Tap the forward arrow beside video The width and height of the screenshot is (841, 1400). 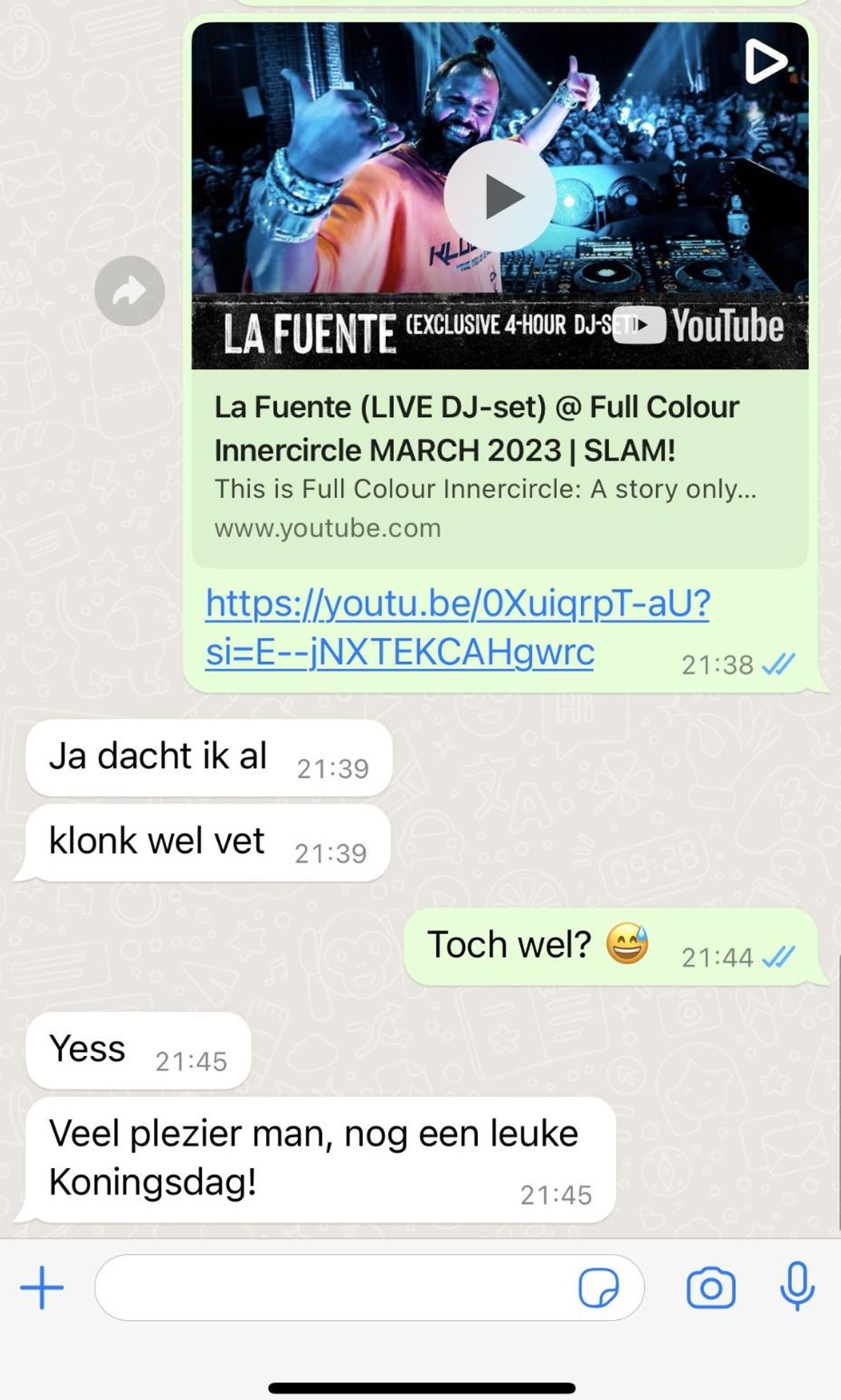tap(130, 290)
